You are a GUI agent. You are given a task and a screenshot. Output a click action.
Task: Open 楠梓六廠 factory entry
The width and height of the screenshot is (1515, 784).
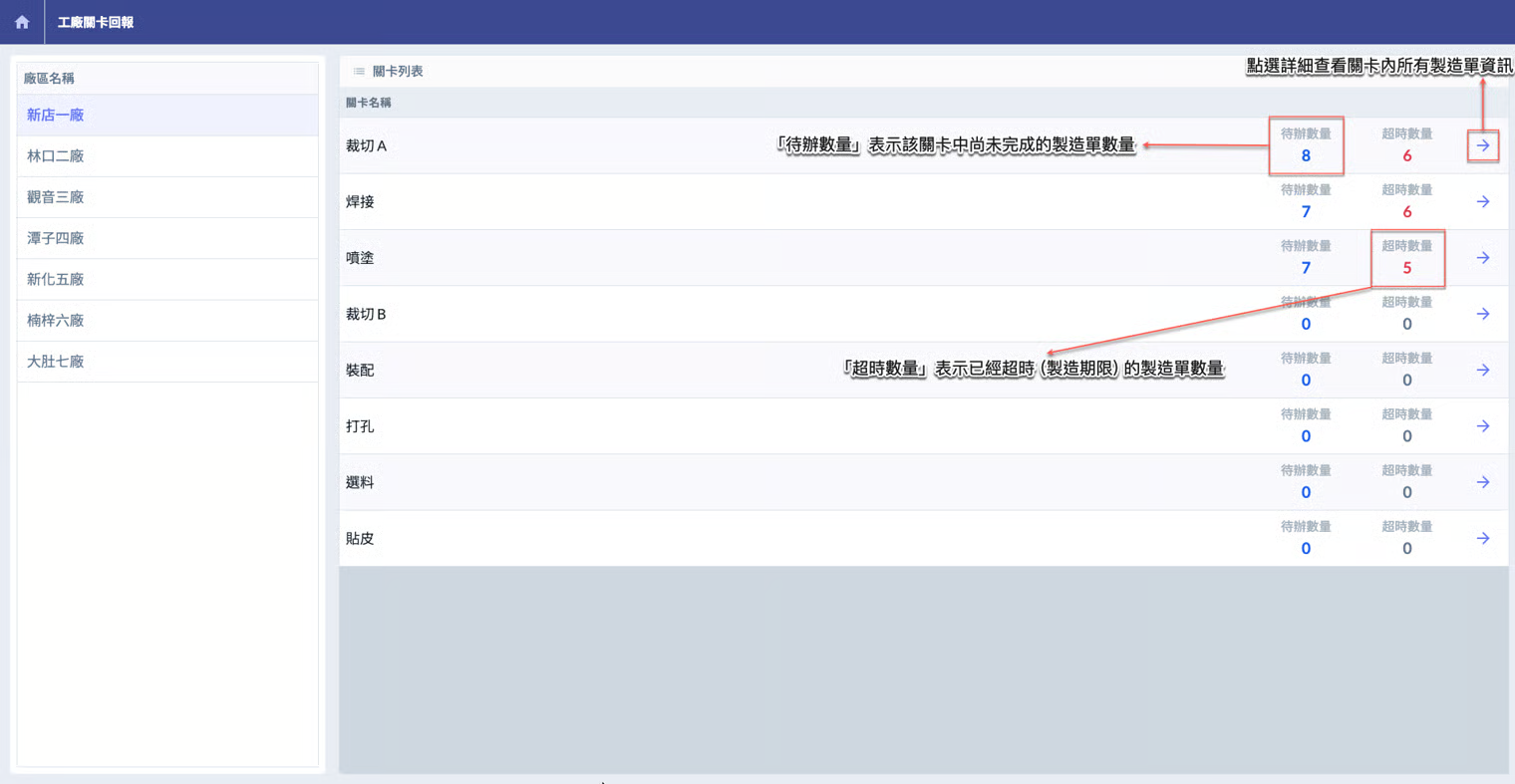tap(56, 321)
